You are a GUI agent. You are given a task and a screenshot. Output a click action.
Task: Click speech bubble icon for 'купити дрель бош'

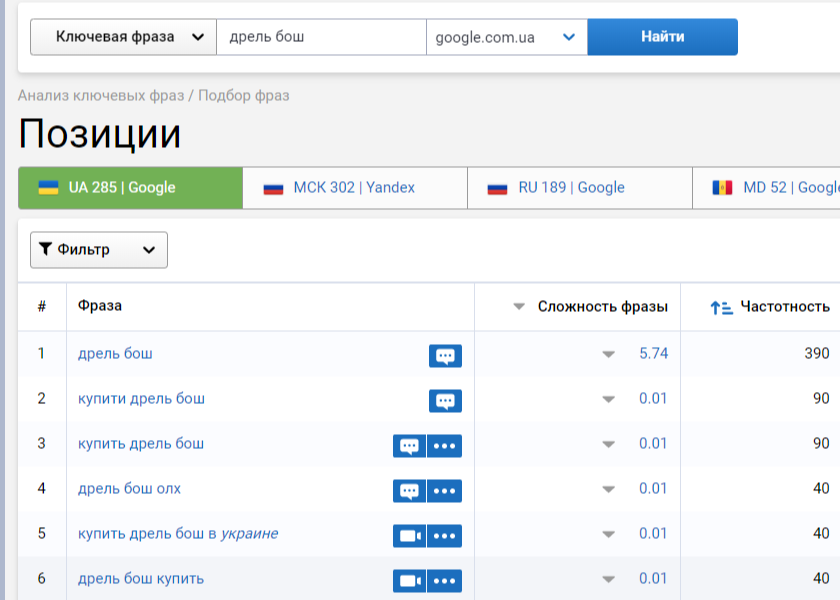(445, 400)
